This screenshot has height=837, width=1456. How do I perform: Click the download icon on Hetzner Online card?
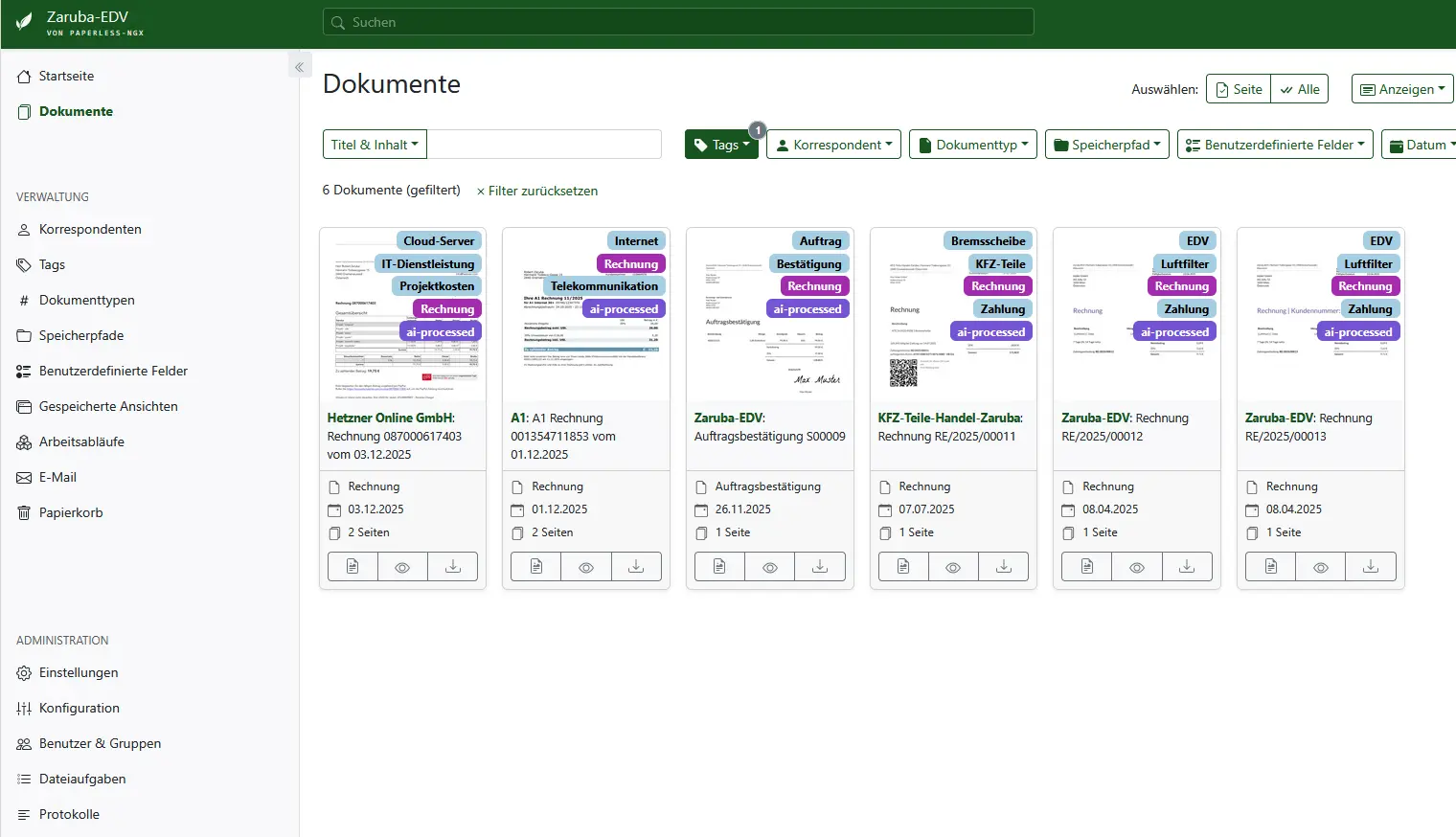(453, 567)
